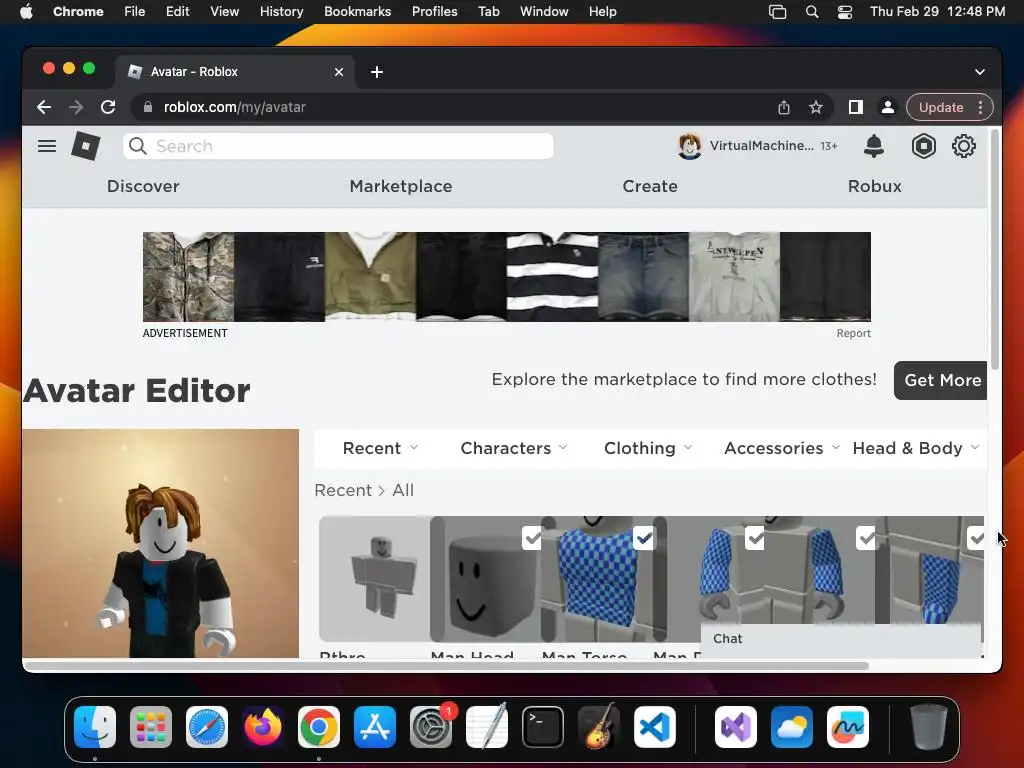Image resolution: width=1024 pixels, height=768 pixels.
Task: Click the VirtualMachine avatar headshot
Action: pos(690,146)
